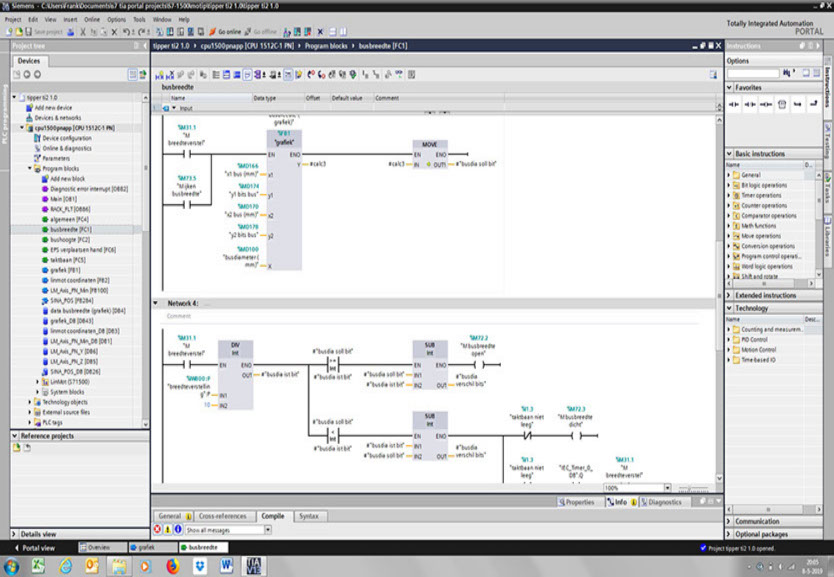Image resolution: width=834 pixels, height=577 pixels.
Task: Open the Options menu
Action: click(x=116, y=19)
